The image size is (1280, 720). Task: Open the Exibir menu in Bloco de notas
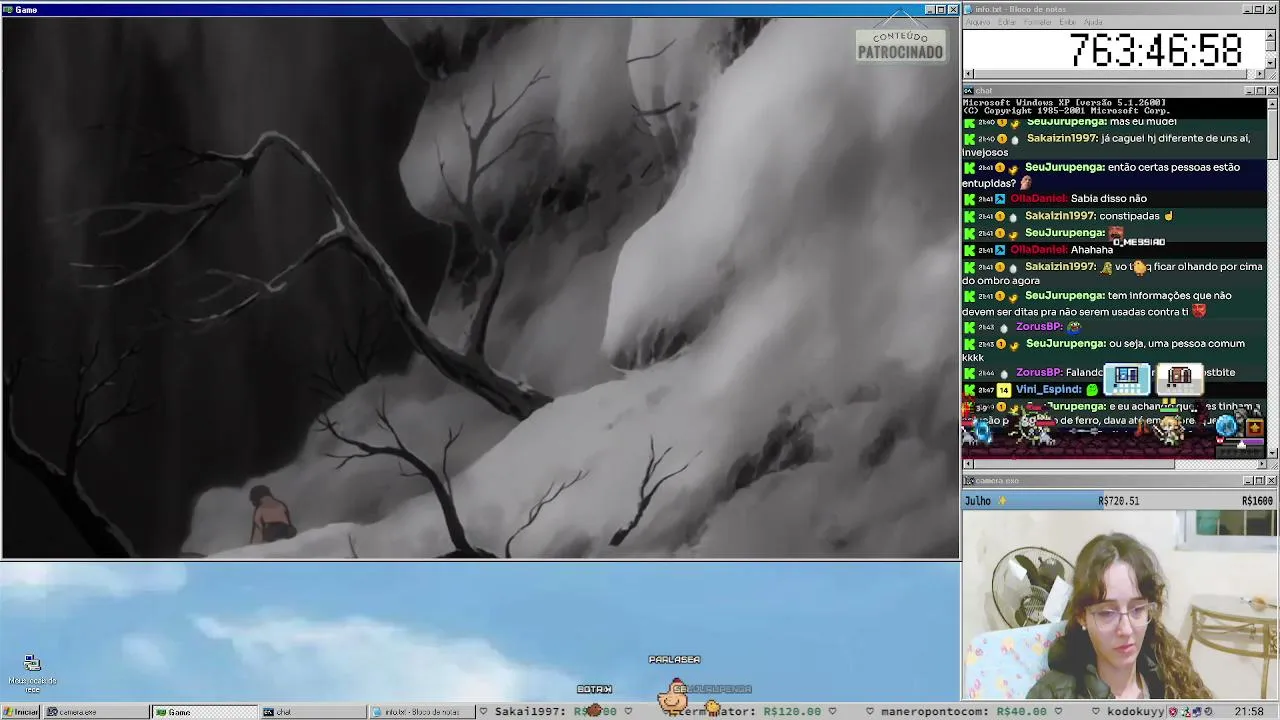1067,22
